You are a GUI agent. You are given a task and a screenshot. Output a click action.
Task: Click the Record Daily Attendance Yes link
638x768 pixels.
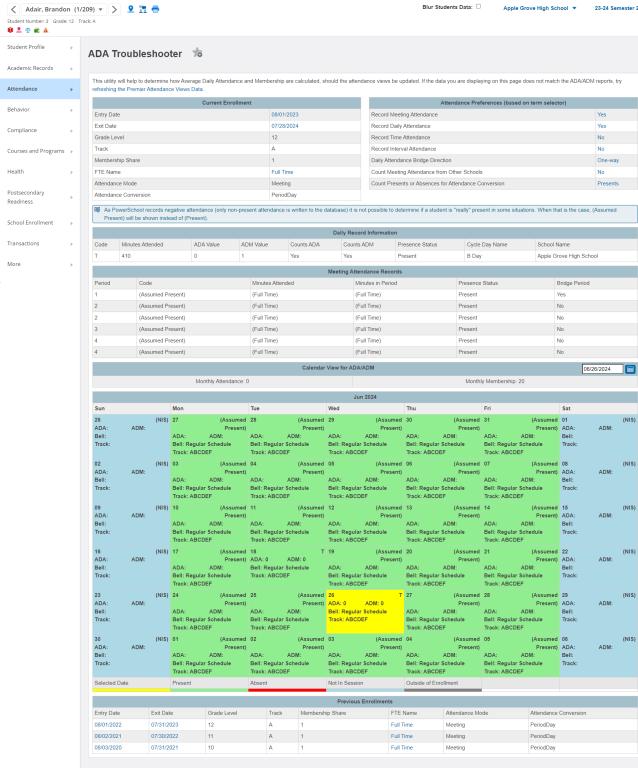point(601,126)
